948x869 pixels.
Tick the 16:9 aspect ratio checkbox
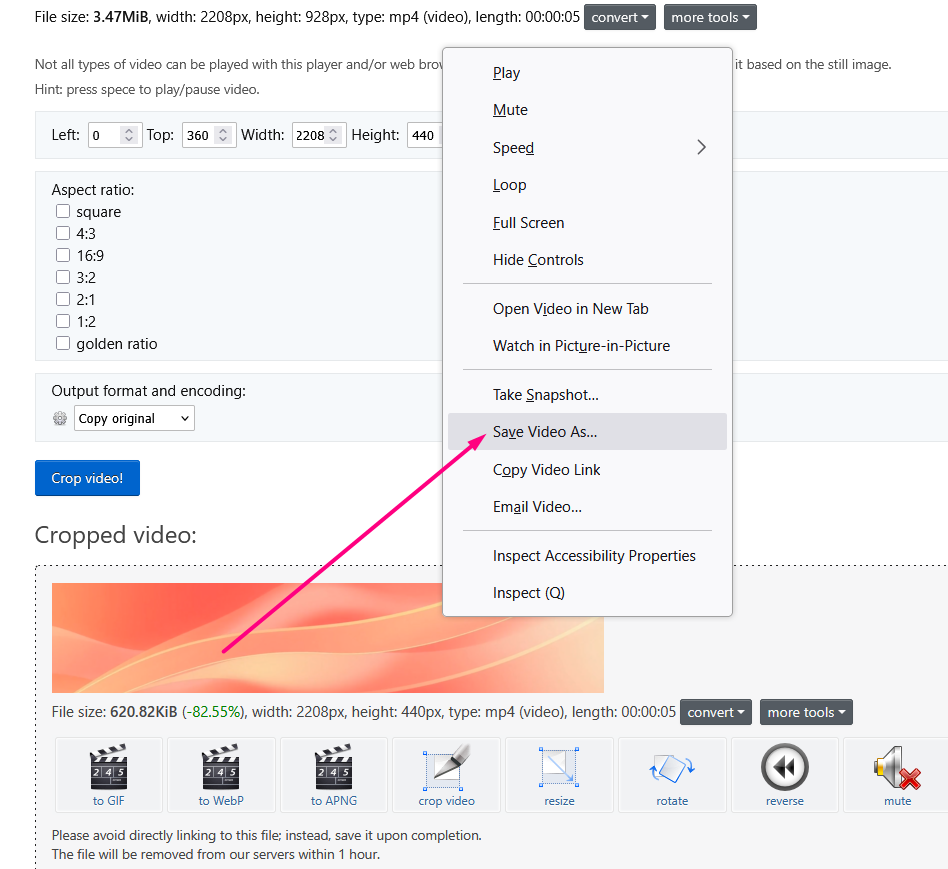pyautogui.click(x=63, y=255)
